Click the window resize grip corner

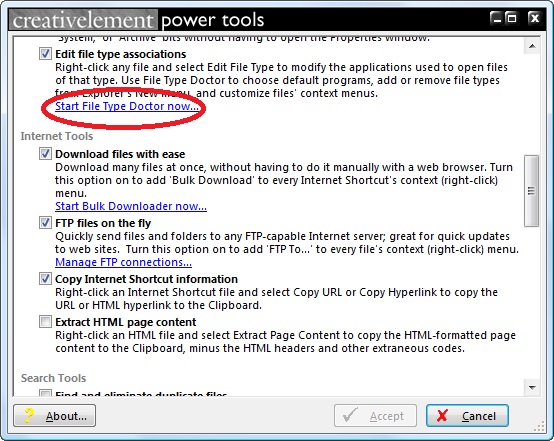click(x=540, y=427)
